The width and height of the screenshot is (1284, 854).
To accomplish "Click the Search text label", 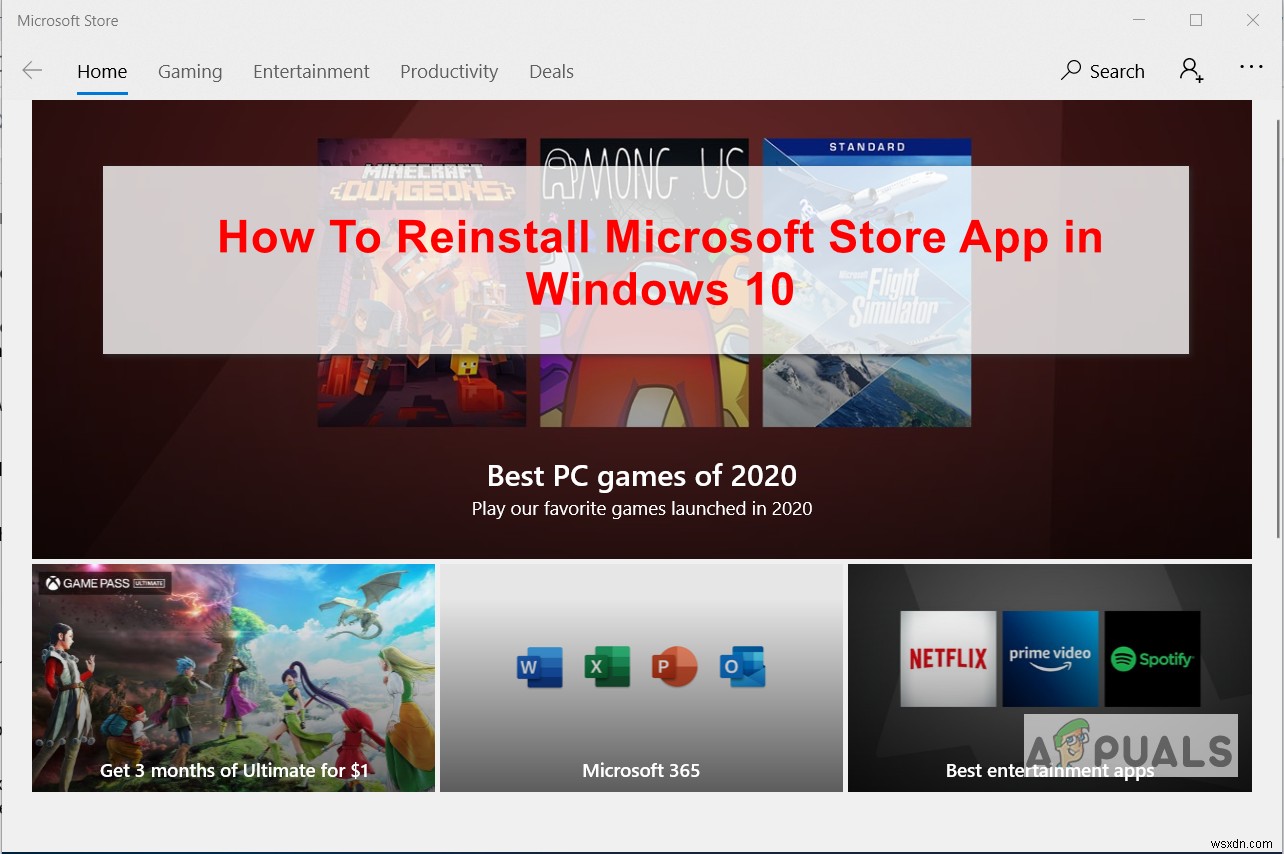I will pos(1117,71).
